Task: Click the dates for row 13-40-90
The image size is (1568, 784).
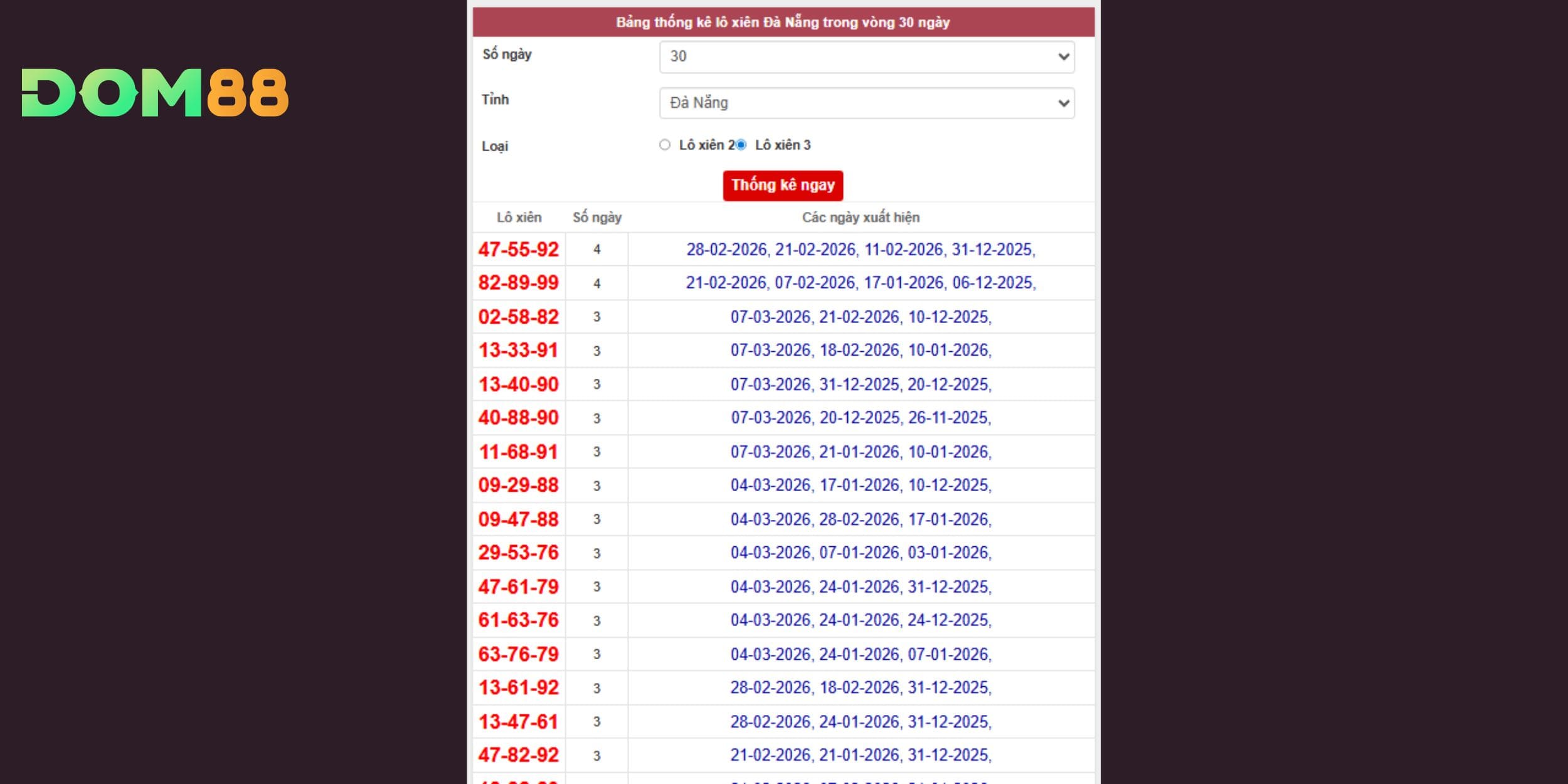Action: pos(861,384)
